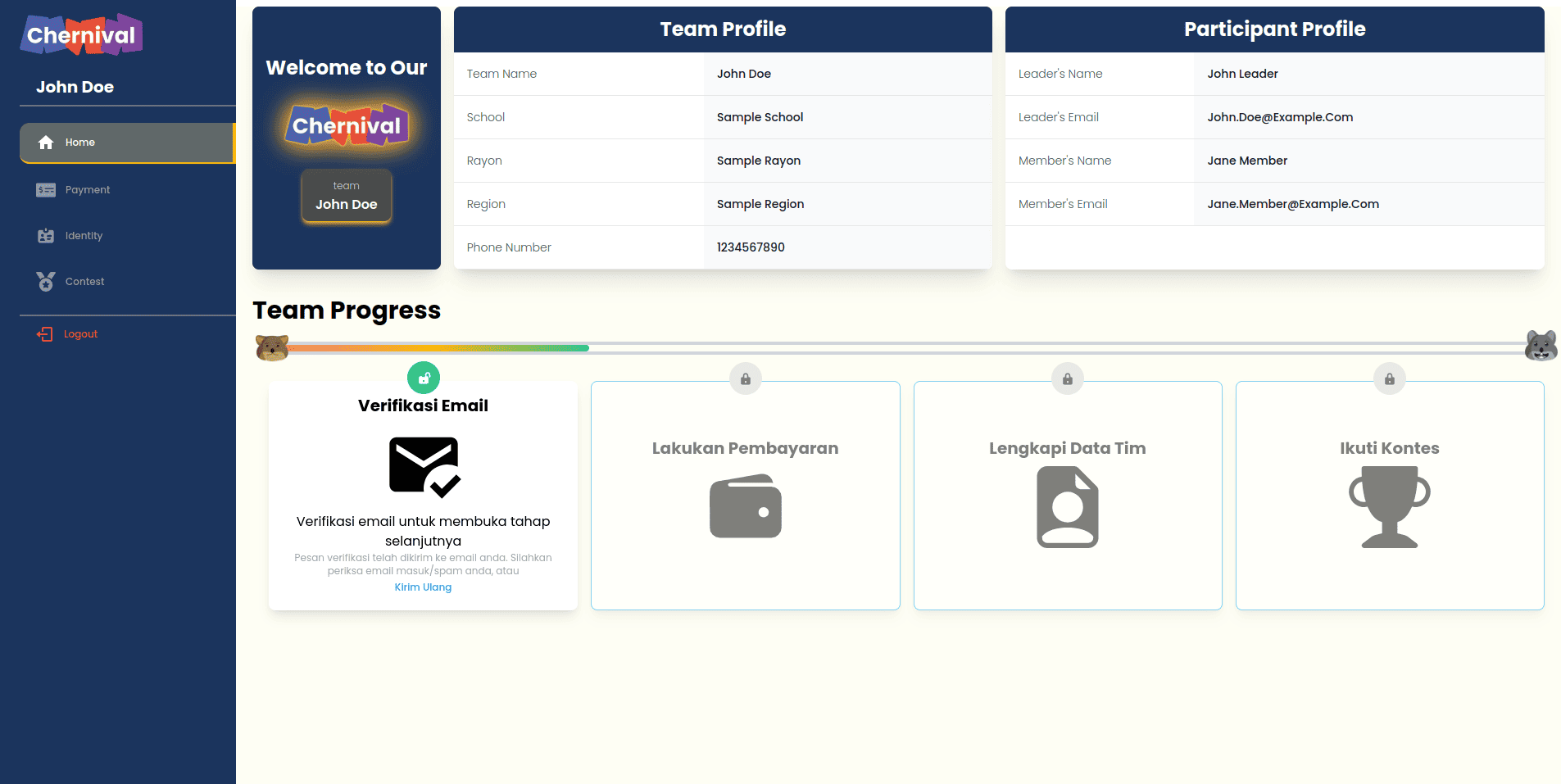Viewport: 1561px width, 784px height.
Task: Click the School label
Action: click(x=486, y=117)
